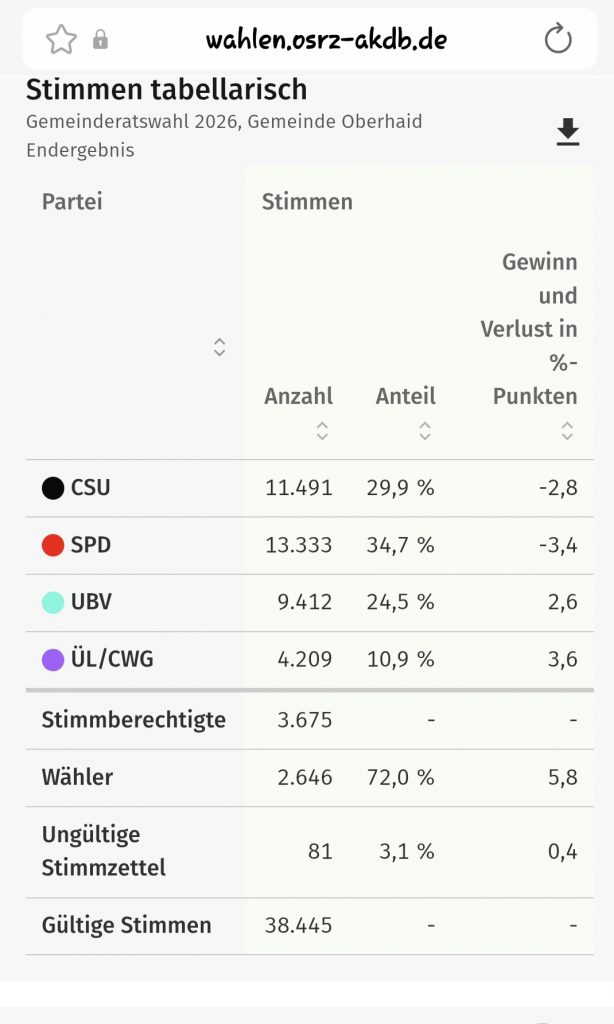Tap the address bar URL text
Screen dimensions: 614x1024
326,40
